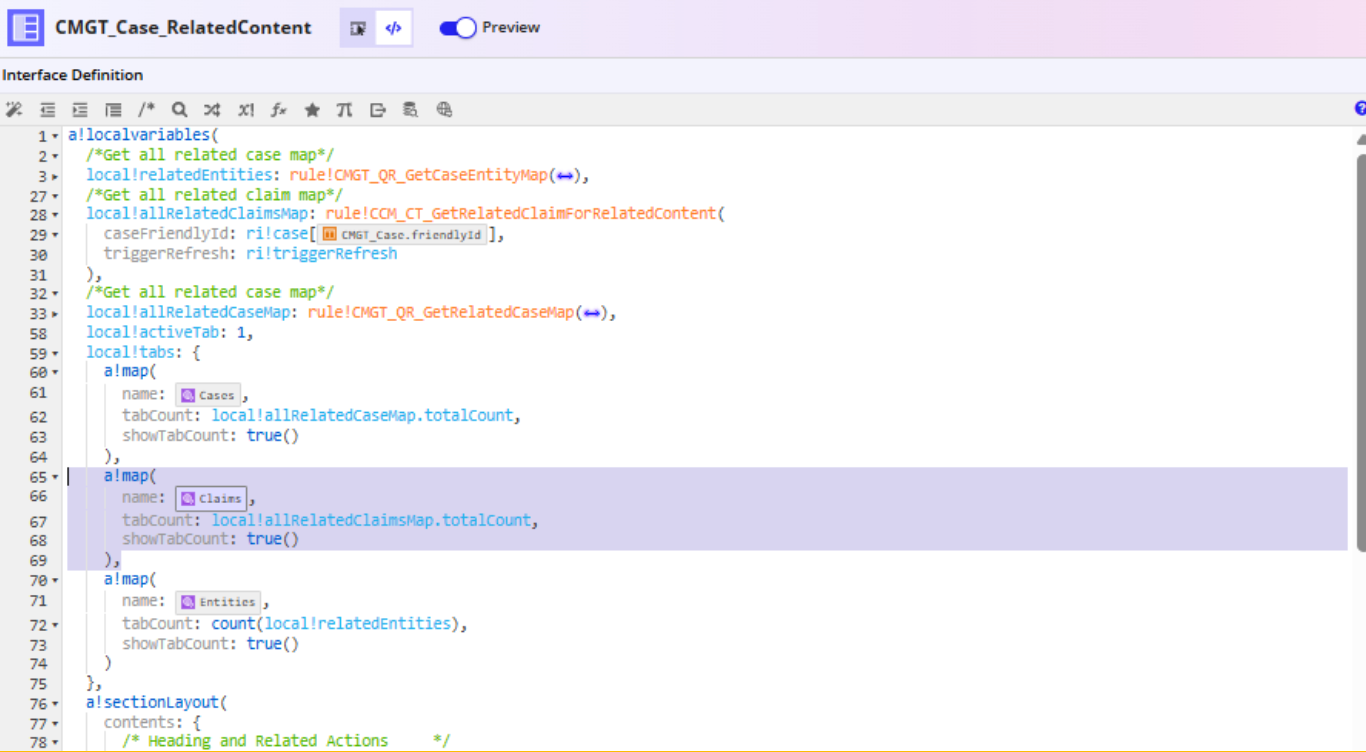
Task: Click the Heading and Related Actions comment
Action: point(286,741)
